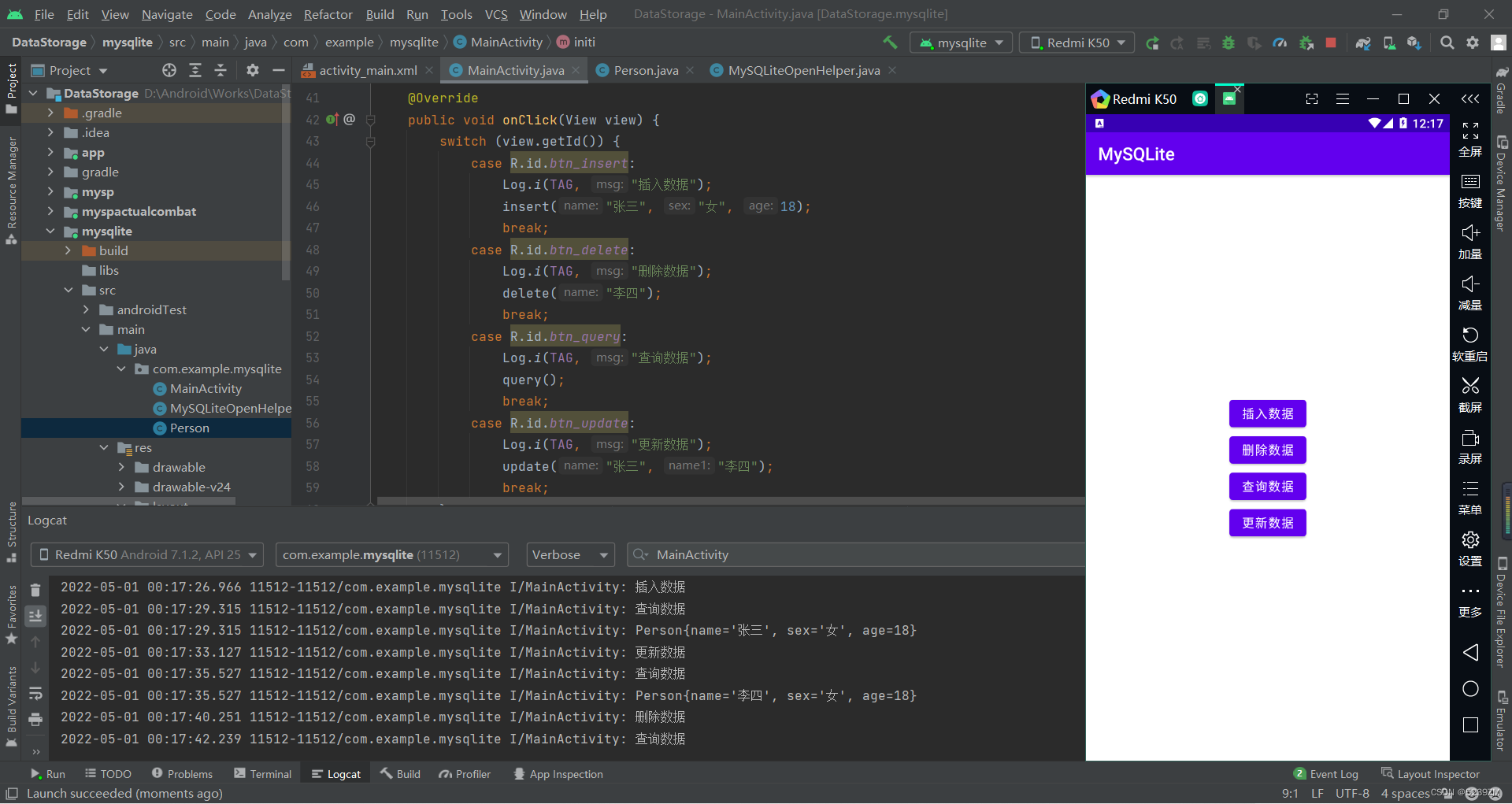Sync Project with Gradle Files elephant icon
The image size is (1512, 804).
point(1363,43)
